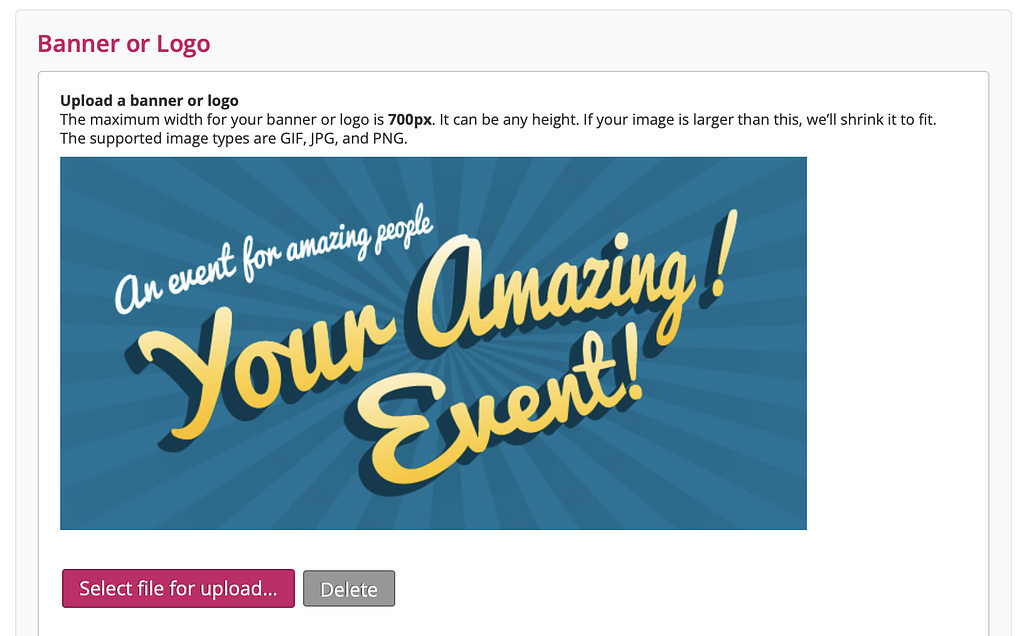This screenshot has height=636, width=1024.
Task: Click the 'we'll shrink it to fit' text
Action: pos(862,119)
